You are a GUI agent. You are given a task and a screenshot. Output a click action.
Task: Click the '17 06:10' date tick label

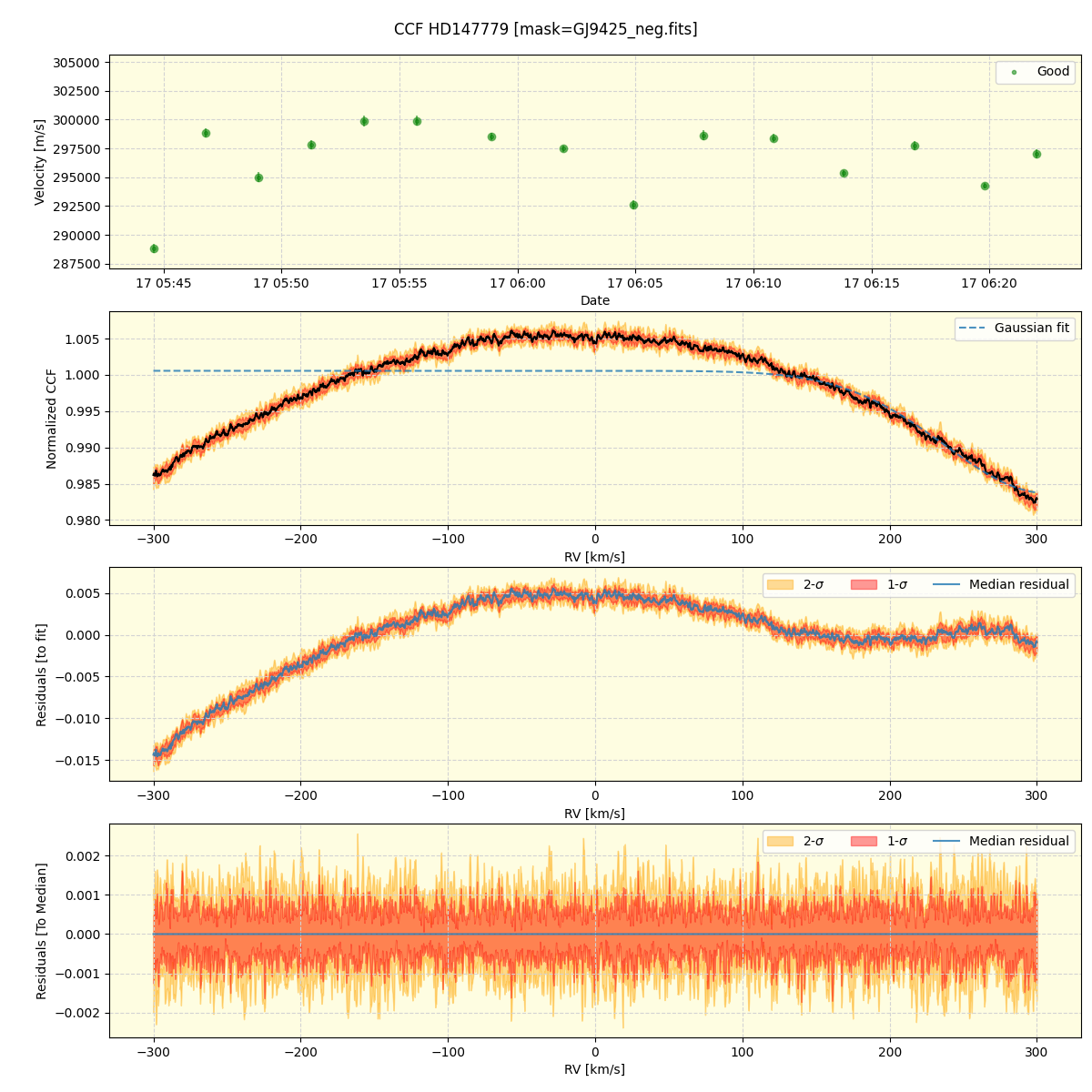click(753, 284)
